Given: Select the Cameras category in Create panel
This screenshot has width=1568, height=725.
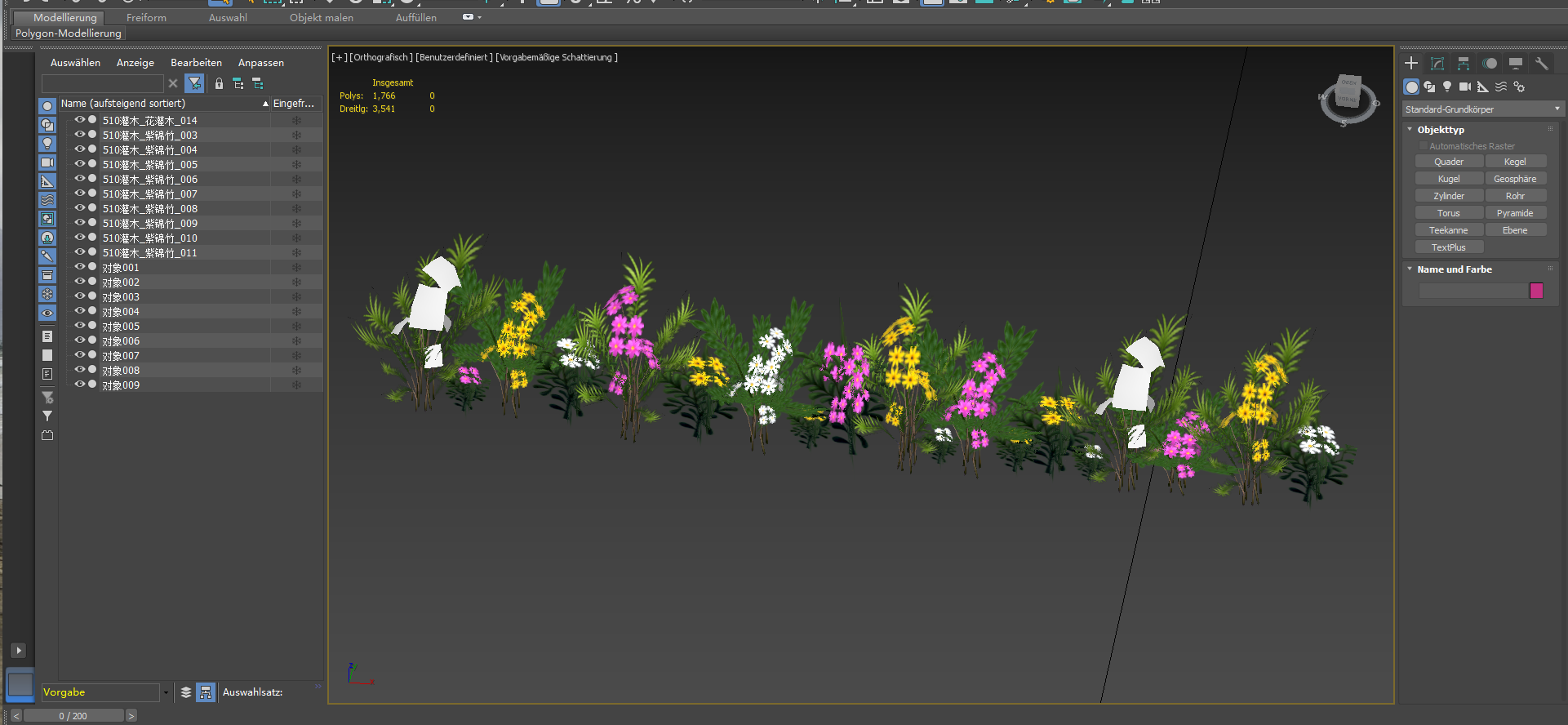Looking at the screenshot, I should [x=1465, y=87].
